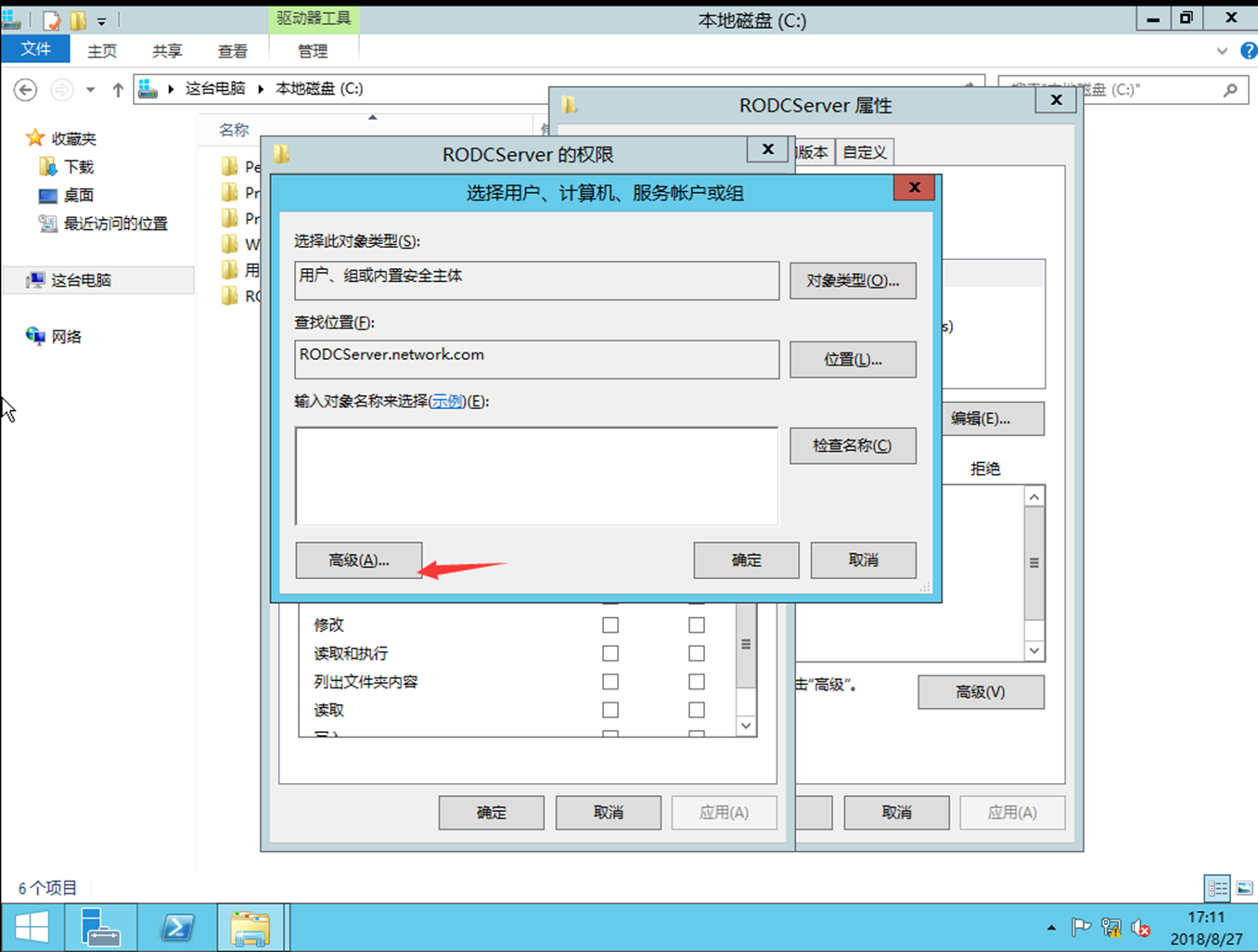Click scroll up arrow in properties permissions list
Screen dimensions: 1258x952
pos(1034,497)
